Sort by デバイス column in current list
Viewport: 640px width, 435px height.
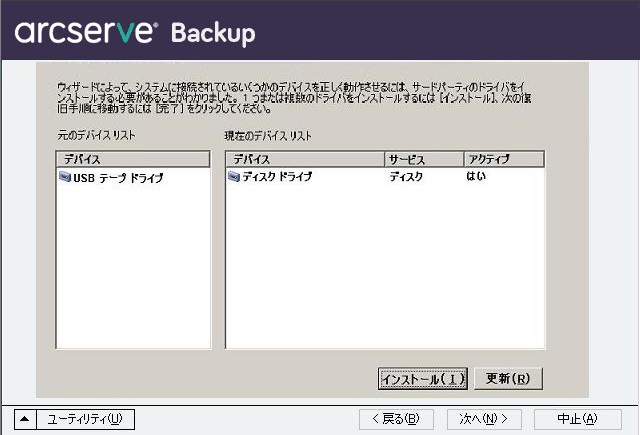click(x=305, y=159)
